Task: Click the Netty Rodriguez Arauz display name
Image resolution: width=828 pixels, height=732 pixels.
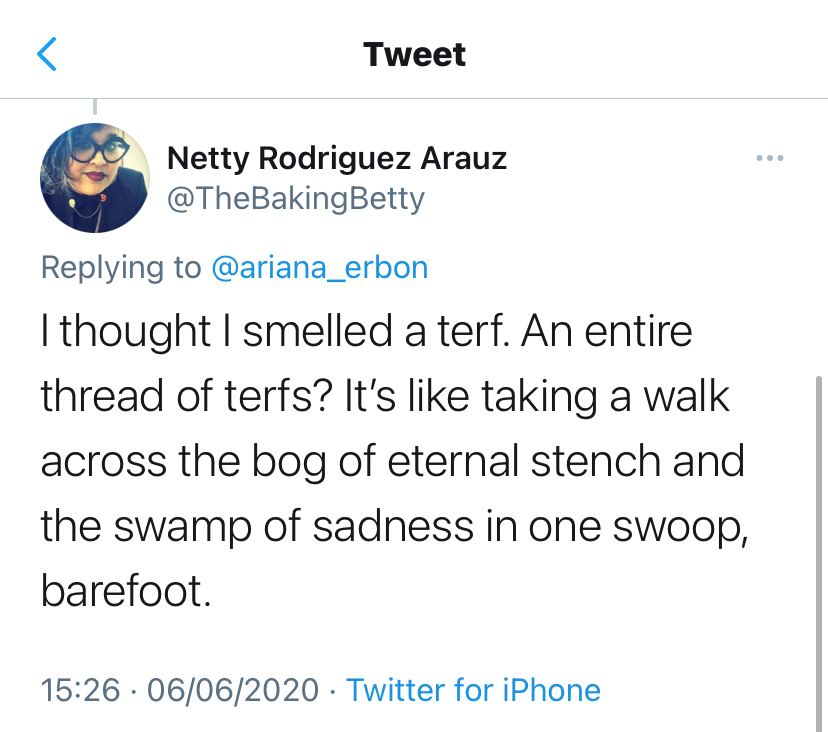Action: point(337,158)
